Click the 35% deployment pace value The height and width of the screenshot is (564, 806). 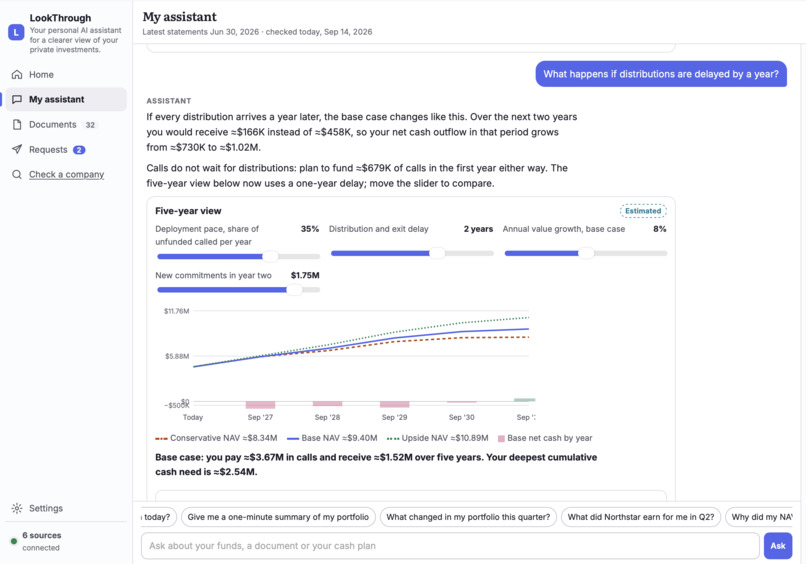point(310,229)
